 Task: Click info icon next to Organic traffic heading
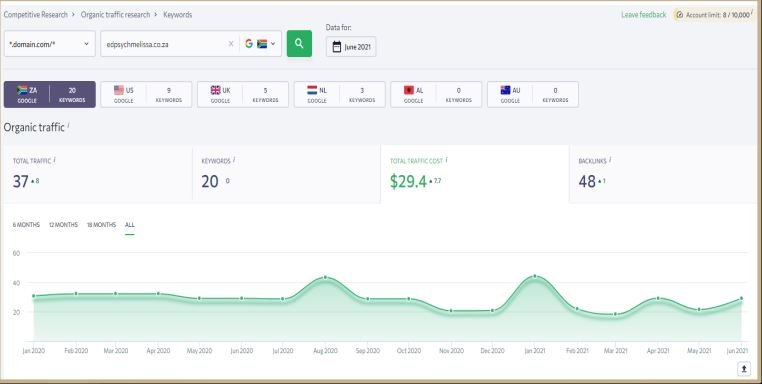pyautogui.click(x=68, y=125)
